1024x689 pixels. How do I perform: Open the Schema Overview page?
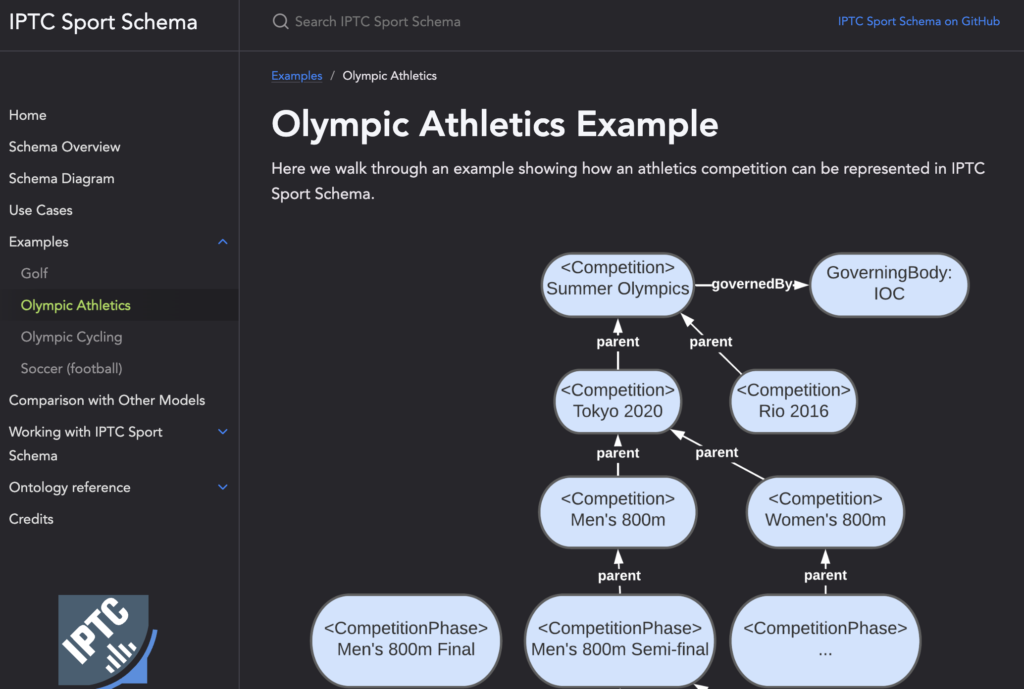[x=64, y=146]
